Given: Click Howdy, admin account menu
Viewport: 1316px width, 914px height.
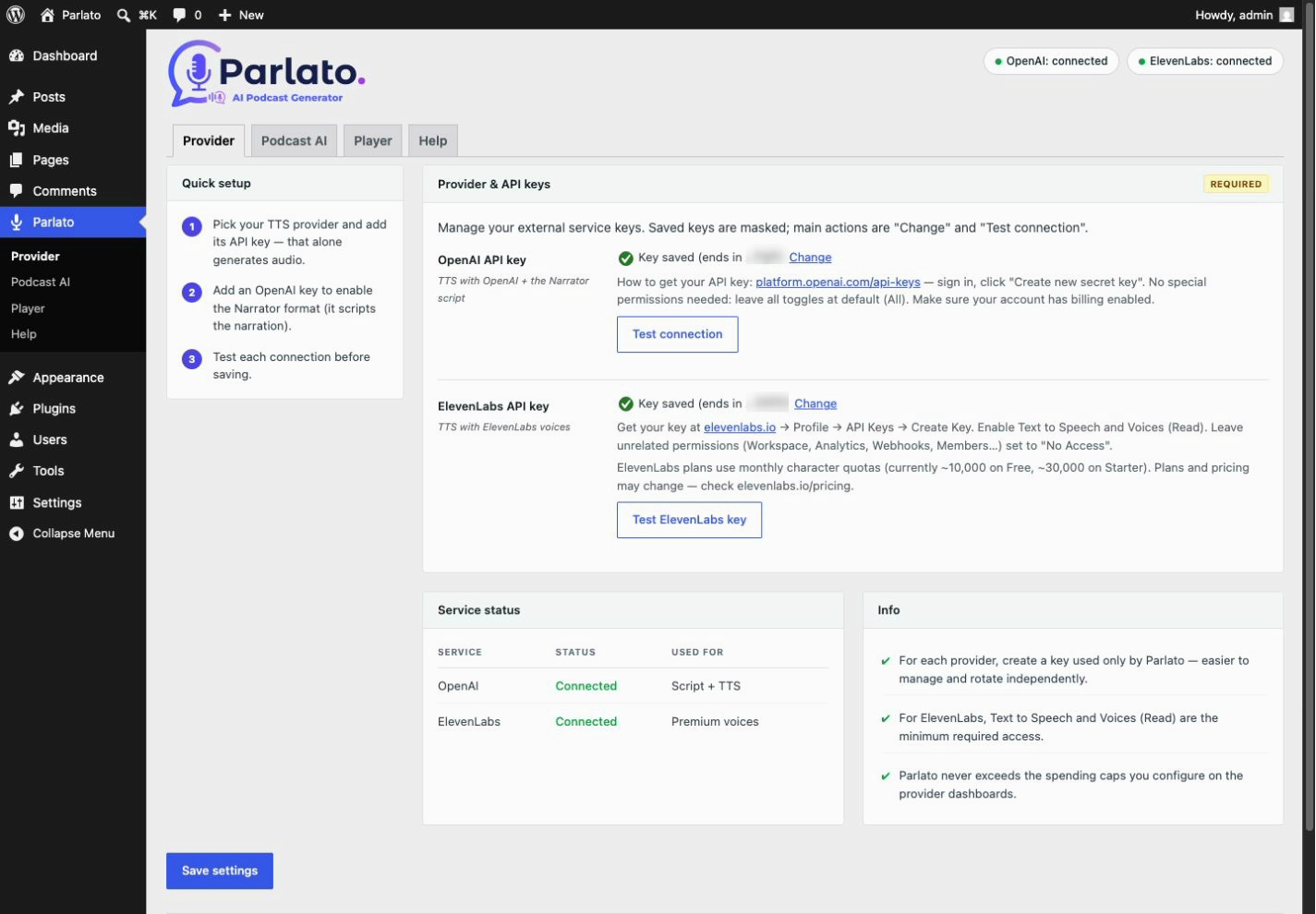Looking at the screenshot, I should (1245, 15).
